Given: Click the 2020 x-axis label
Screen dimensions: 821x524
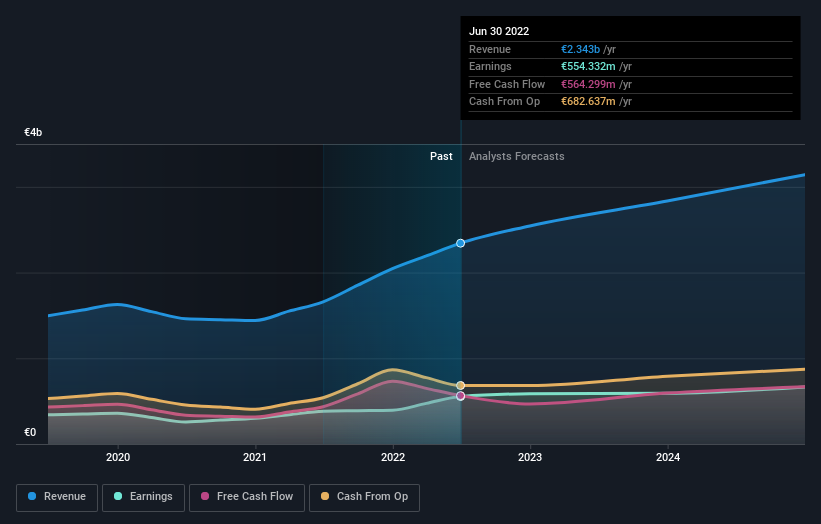Looking at the screenshot, I should (118, 457).
